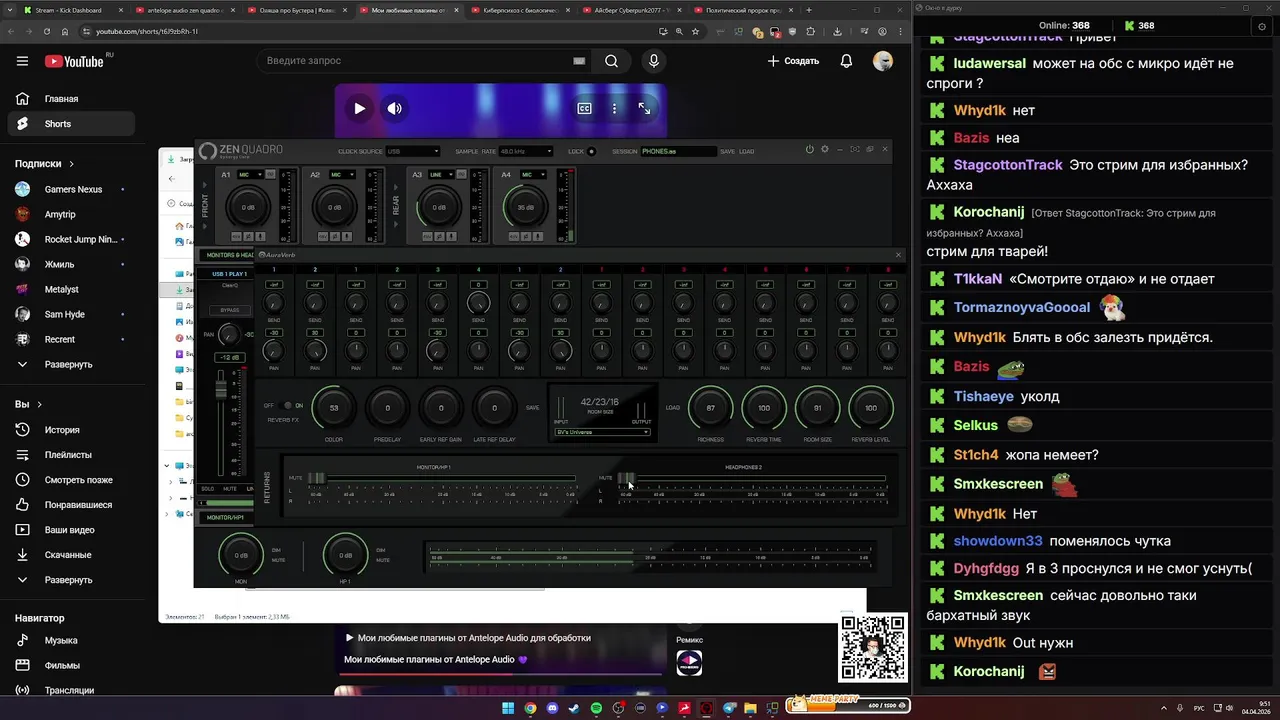Image resolution: width=1280 pixels, height=720 pixels.
Task: Save the AuraVerb preset
Action: 532,407
